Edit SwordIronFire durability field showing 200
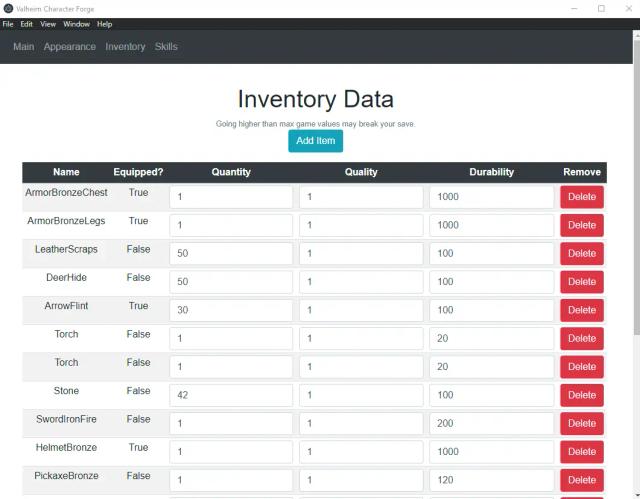Screen dimensions: 640x499 [491, 423]
